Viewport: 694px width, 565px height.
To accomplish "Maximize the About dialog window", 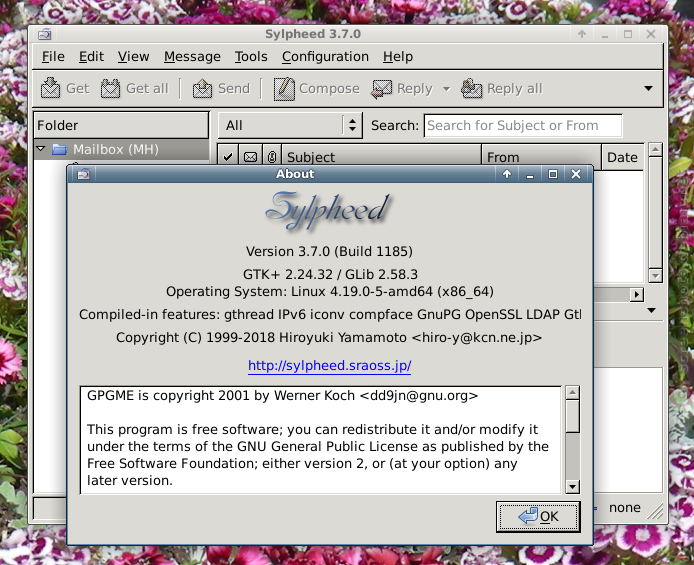I will (553, 174).
